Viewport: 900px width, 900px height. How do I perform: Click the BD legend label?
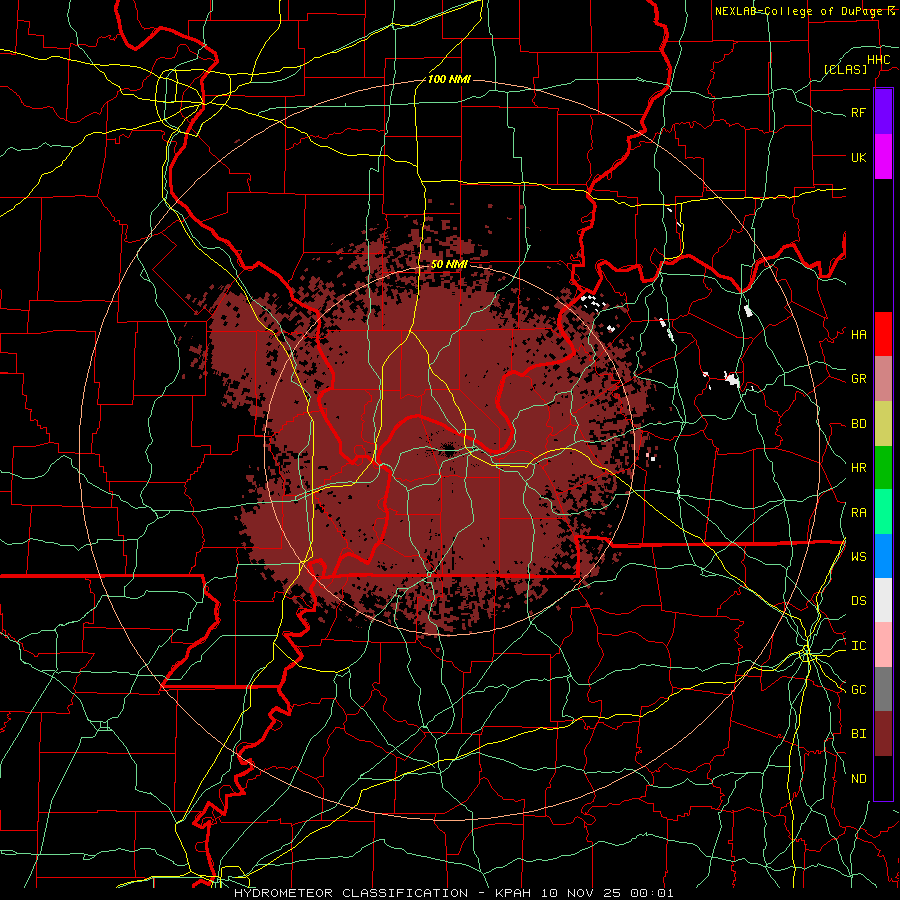[859, 424]
